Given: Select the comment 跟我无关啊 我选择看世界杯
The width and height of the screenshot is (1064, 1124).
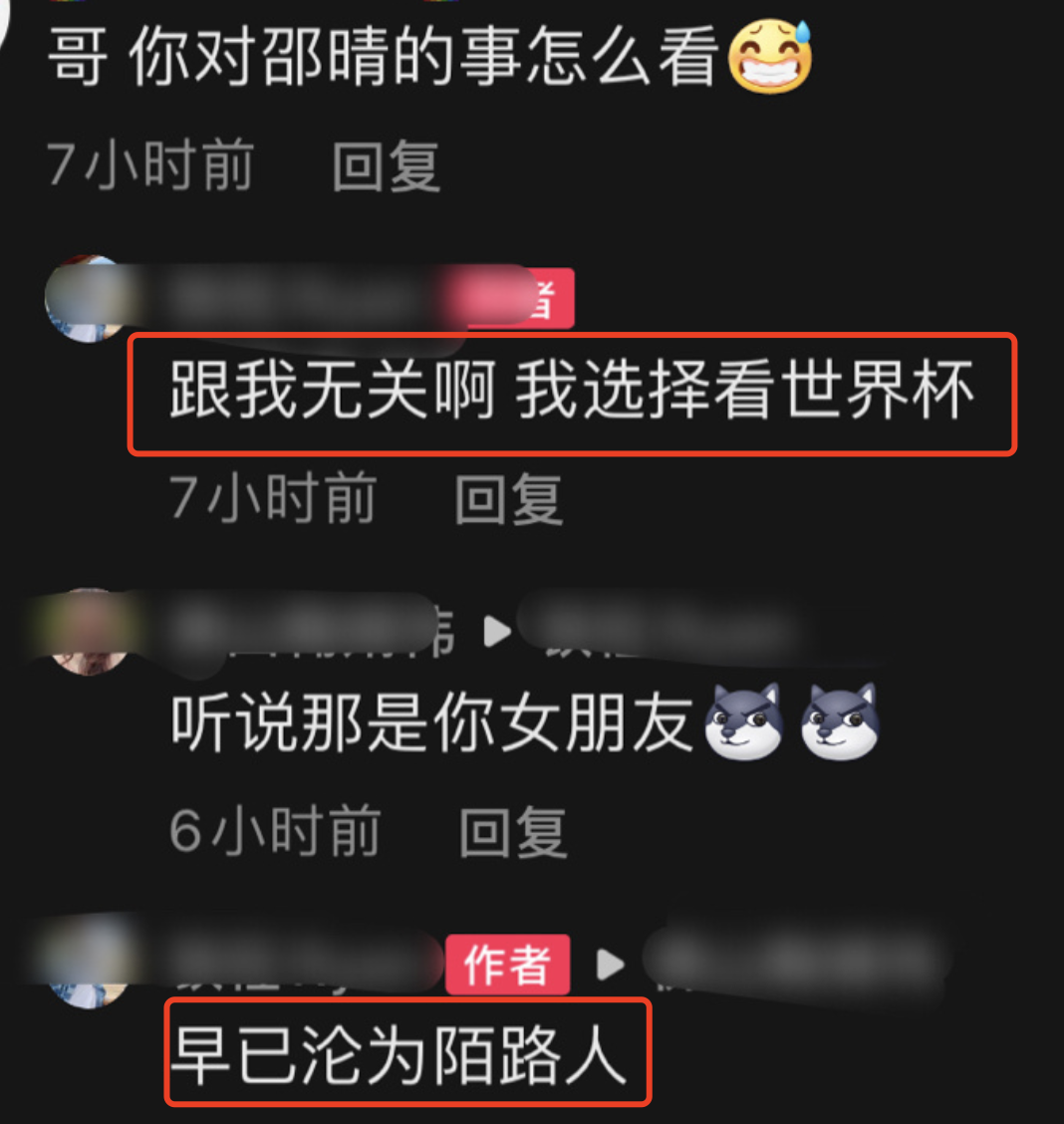Looking at the screenshot, I should 572,391.
